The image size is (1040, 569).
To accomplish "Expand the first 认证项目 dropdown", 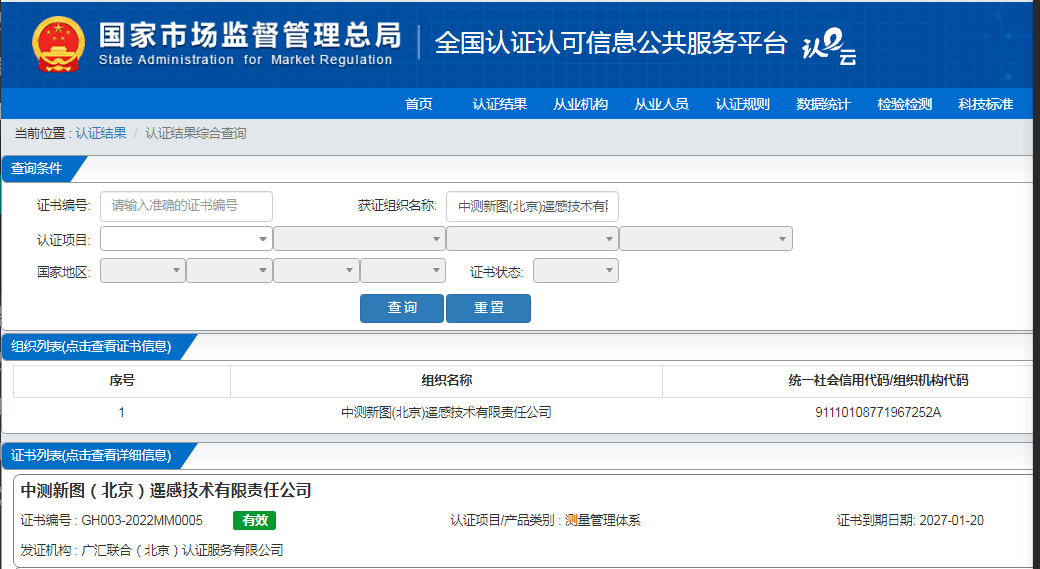I will pyautogui.click(x=186, y=239).
